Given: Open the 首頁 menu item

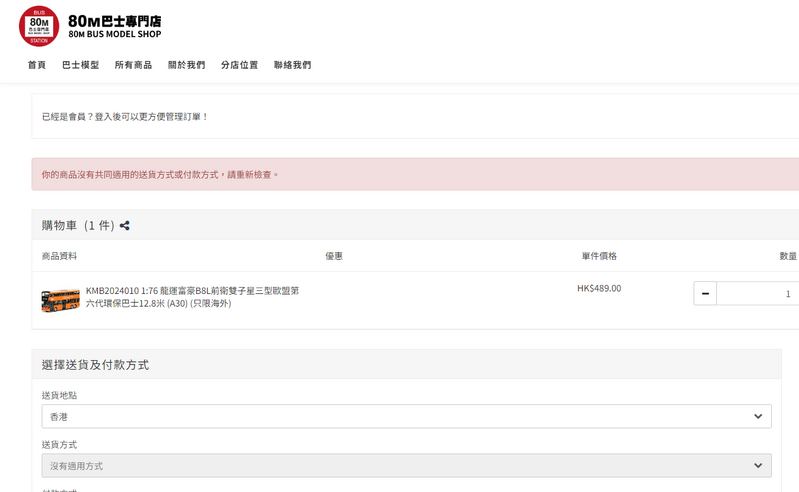Looking at the screenshot, I should coord(37,65).
